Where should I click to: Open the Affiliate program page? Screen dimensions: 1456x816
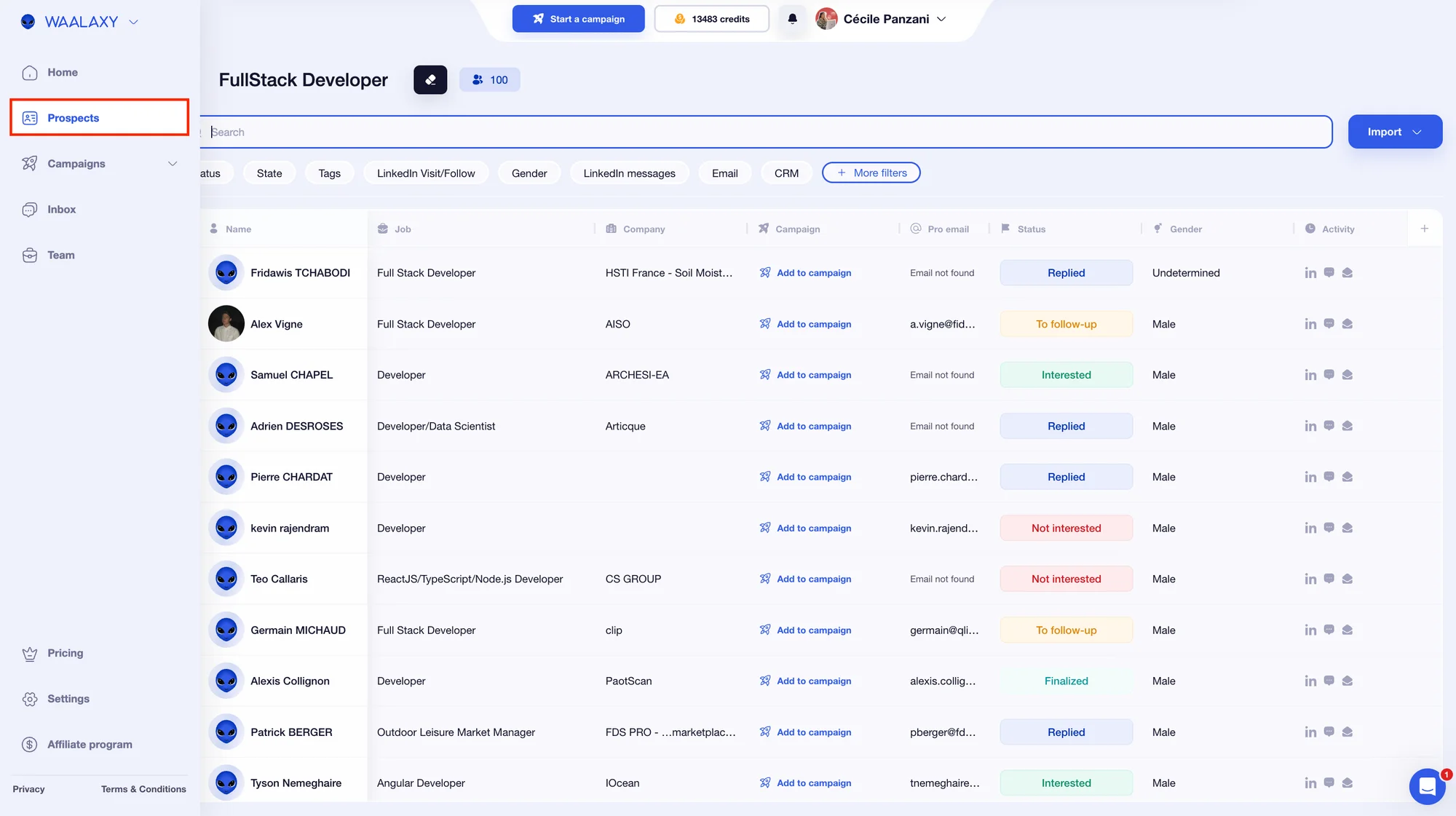[90, 745]
